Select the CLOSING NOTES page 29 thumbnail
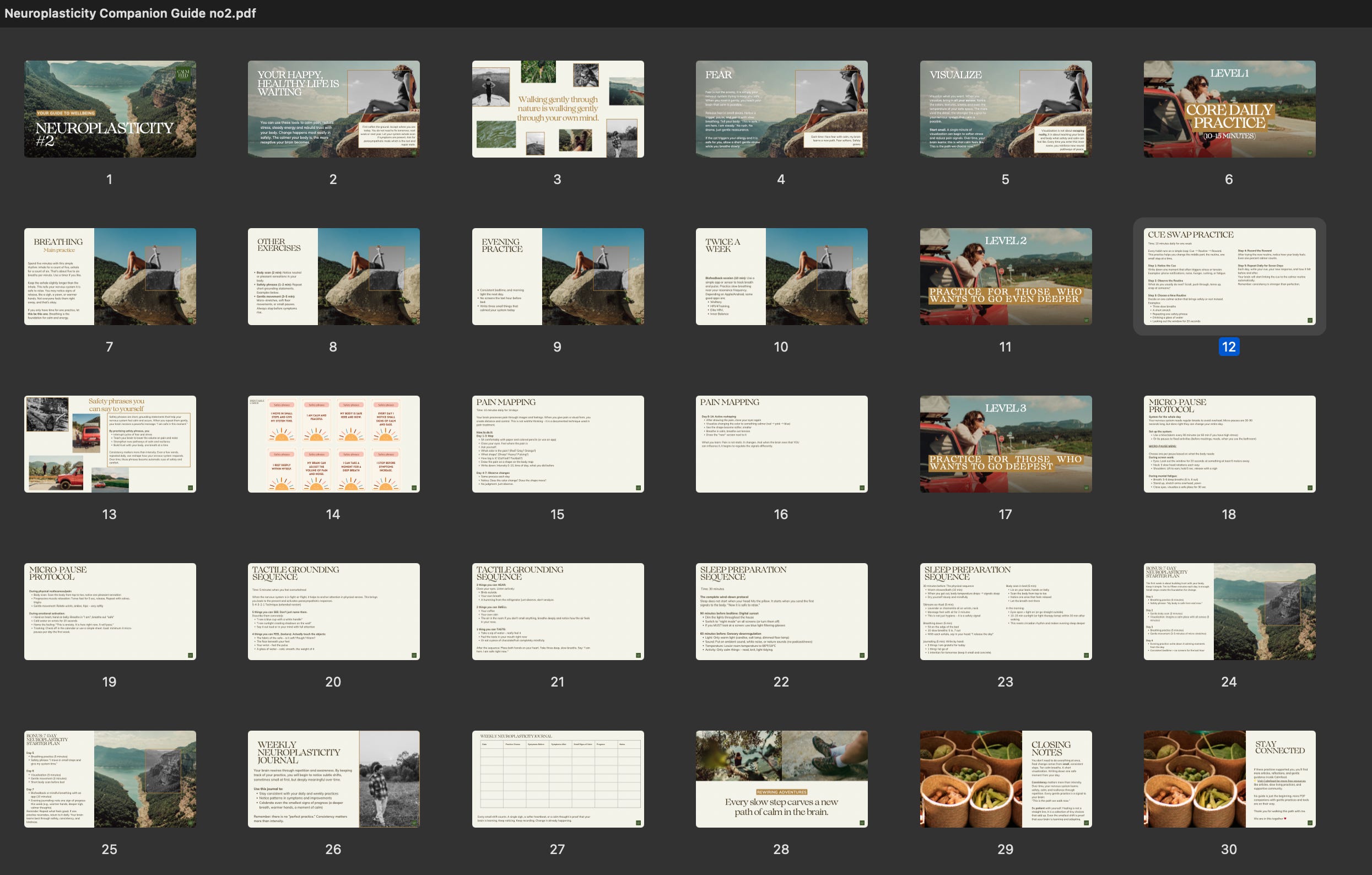The width and height of the screenshot is (1372, 875). click(x=1006, y=779)
